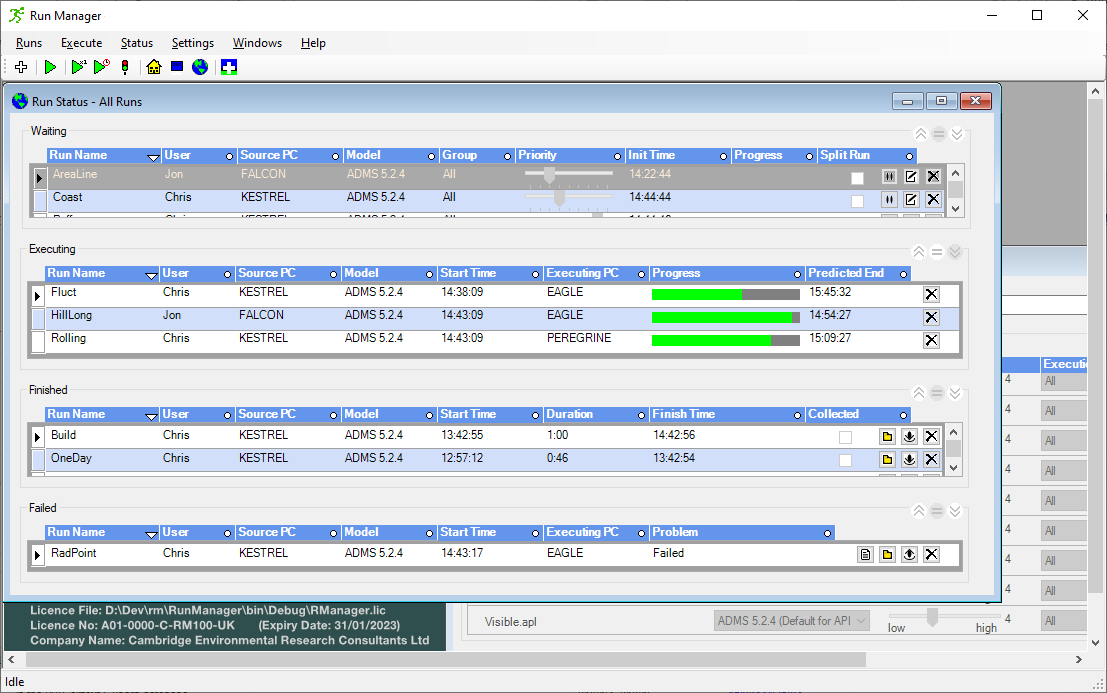Tick the Split Run checkbox for AreaLine
This screenshot has width=1107, height=693.
(857, 177)
